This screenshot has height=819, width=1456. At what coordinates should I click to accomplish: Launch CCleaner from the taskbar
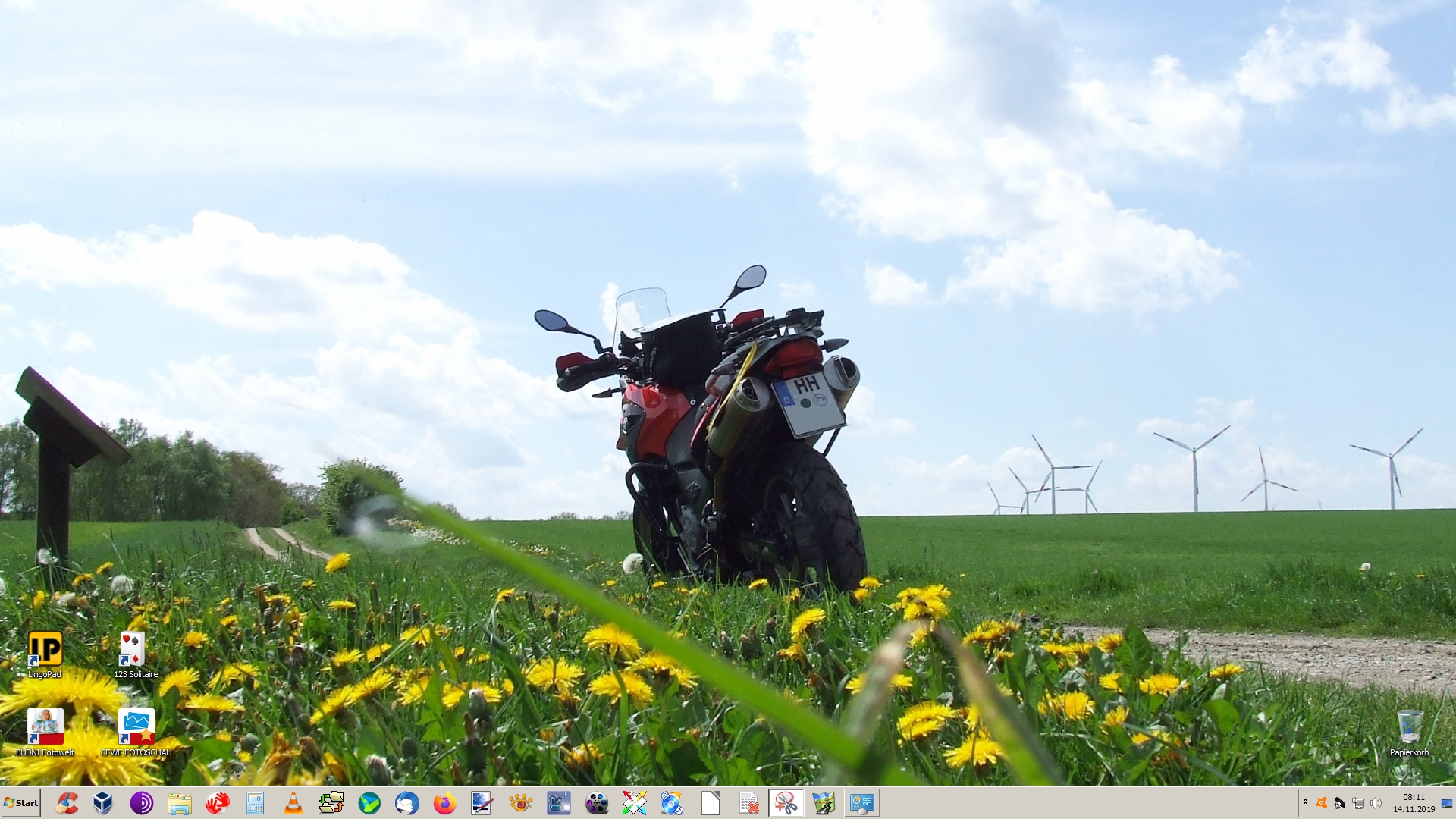pyautogui.click(x=66, y=803)
